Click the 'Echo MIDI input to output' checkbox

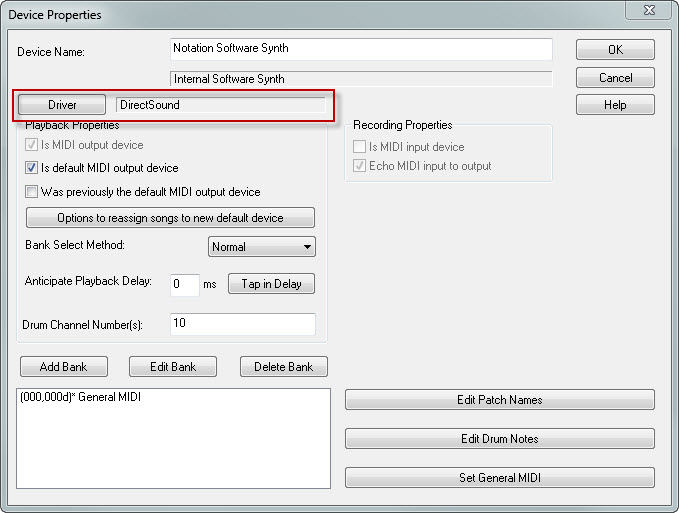pyautogui.click(x=360, y=166)
